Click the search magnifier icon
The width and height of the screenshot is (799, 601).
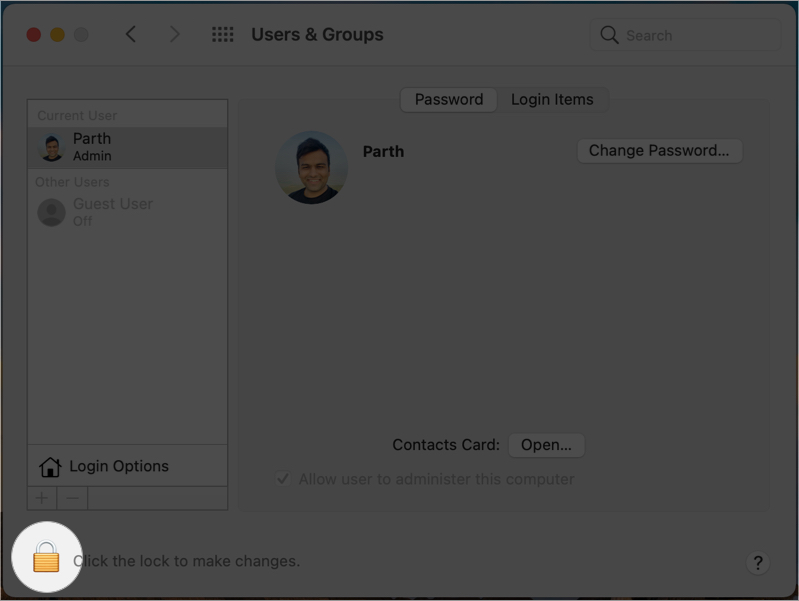click(609, 35)
